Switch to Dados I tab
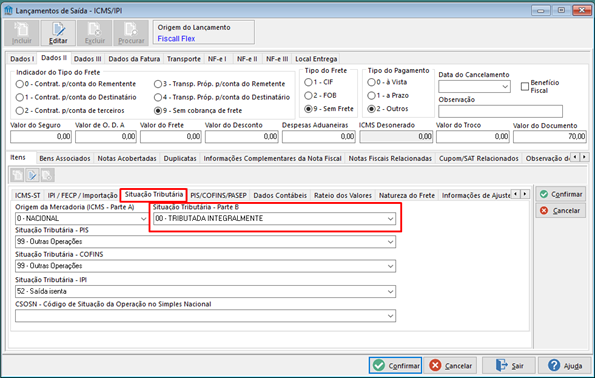 tap(22, 59)
